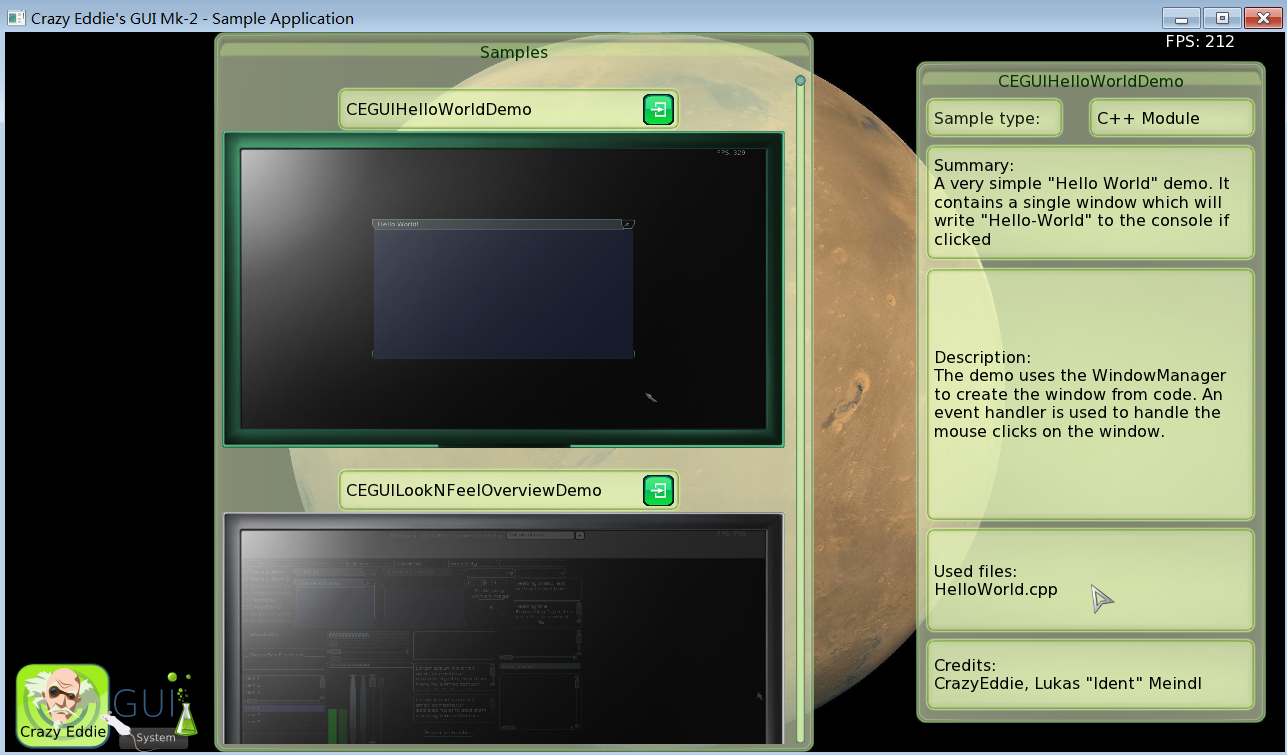Maximize the Sample Application window
Screen dimensions: 1287x755
(1222, 18)
